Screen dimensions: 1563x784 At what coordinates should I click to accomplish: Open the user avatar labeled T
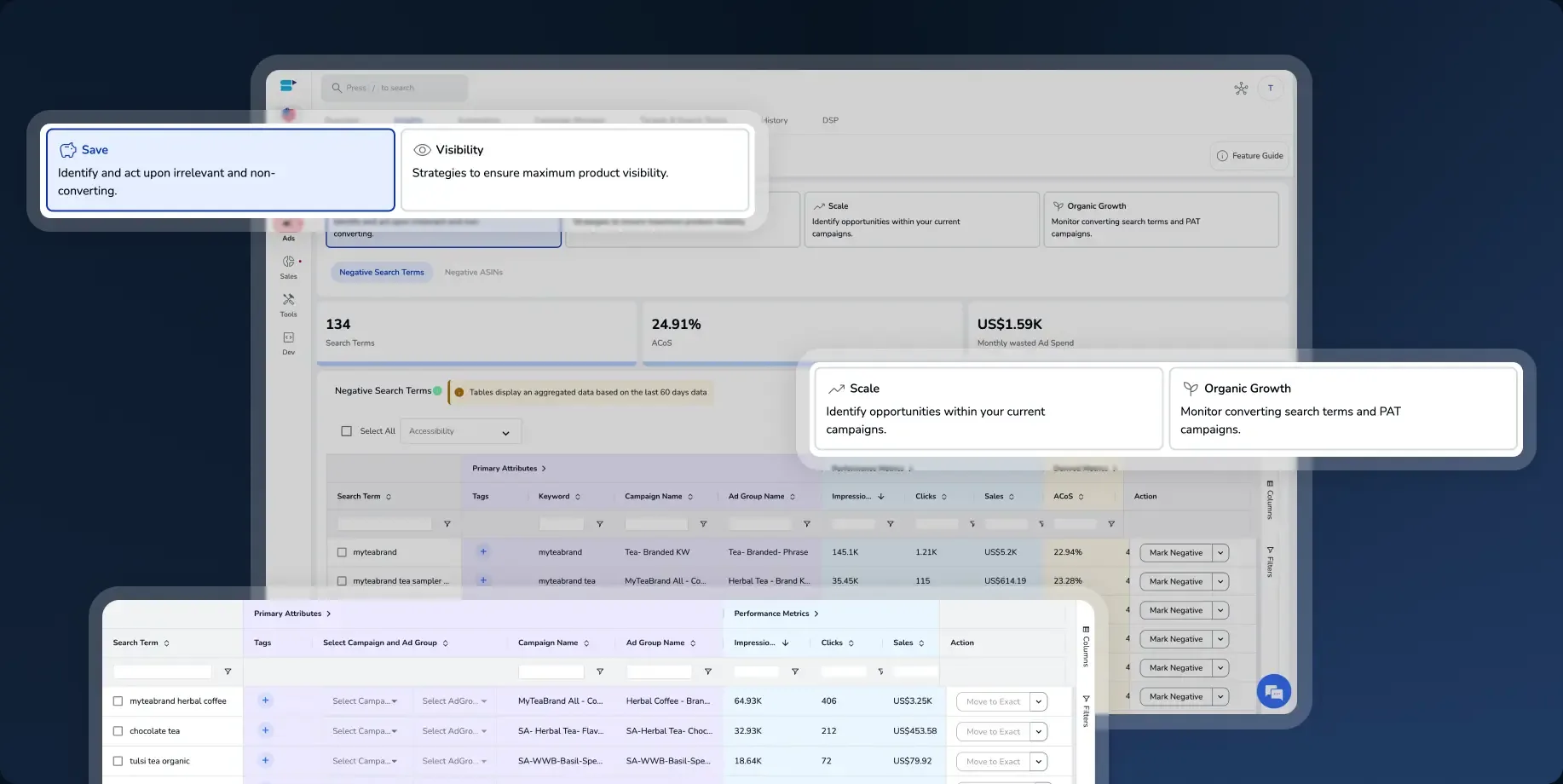[x=1271, y=88]
